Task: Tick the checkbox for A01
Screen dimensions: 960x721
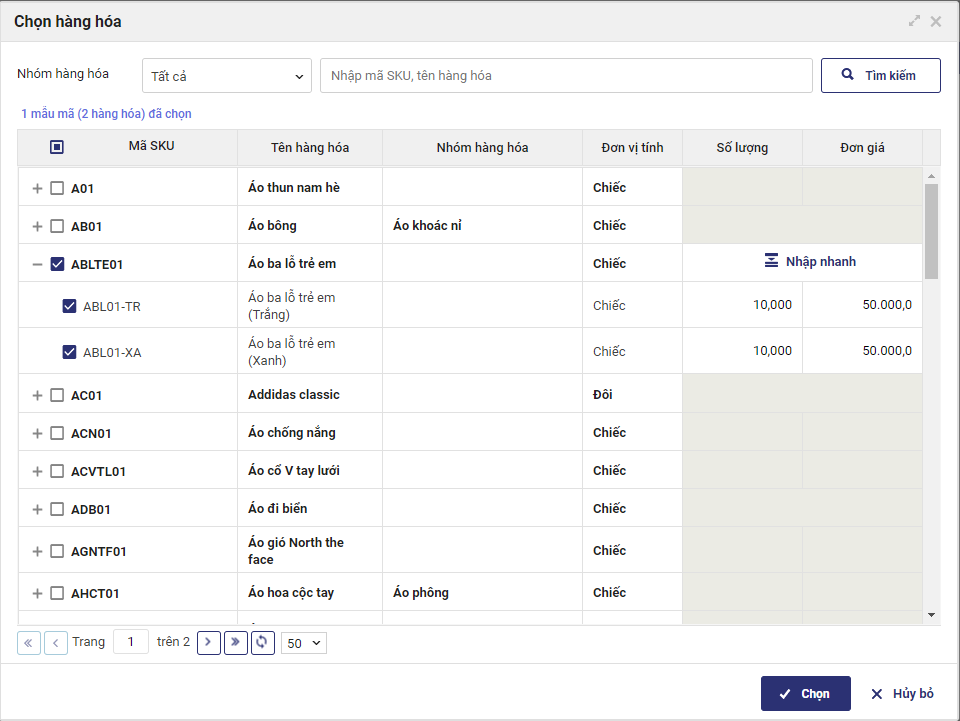Action: click(x=57, y=188)
